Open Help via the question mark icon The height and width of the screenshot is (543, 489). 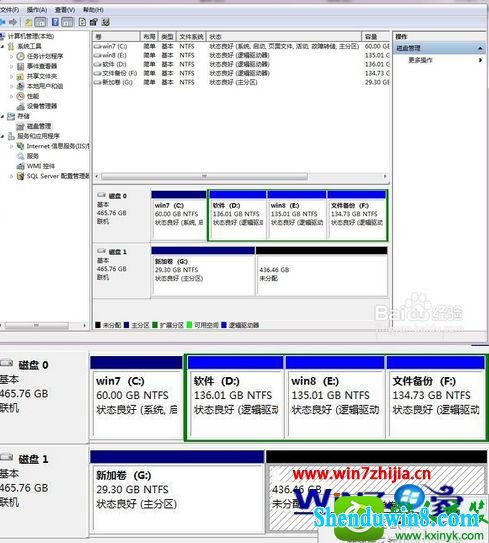[x=55, y=23]
